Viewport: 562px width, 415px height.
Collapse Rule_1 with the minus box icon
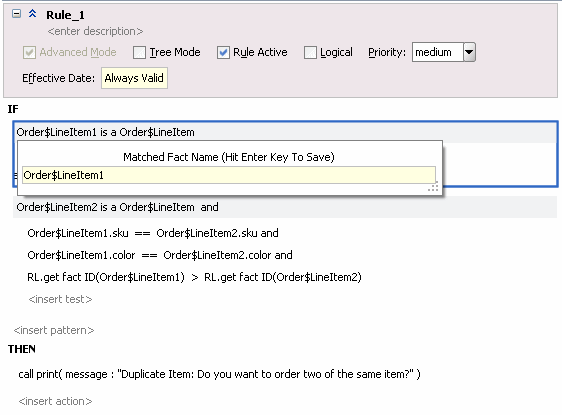pyautogui.click(x=16, y=14)
